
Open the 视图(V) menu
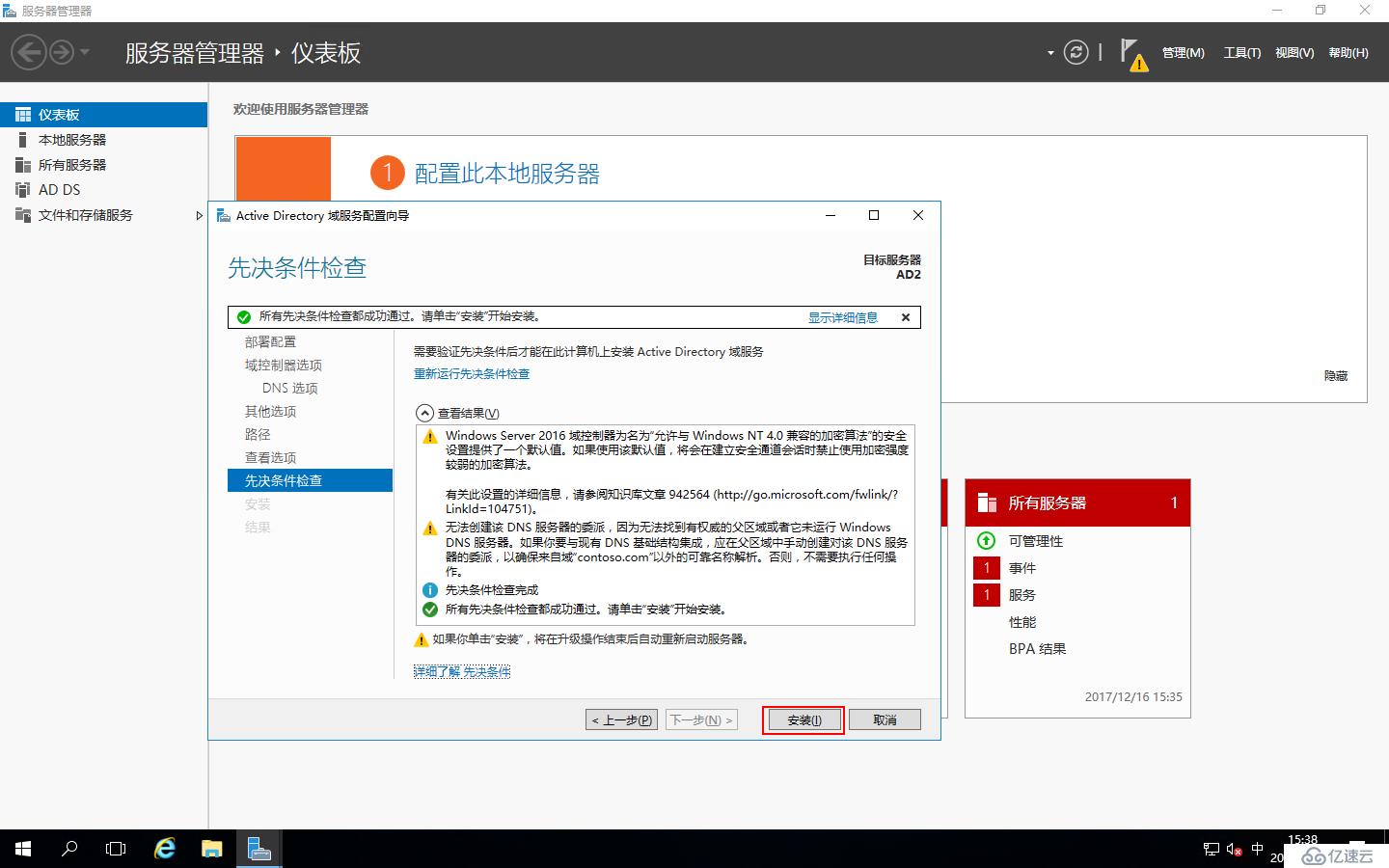[x=1294, y=53]
